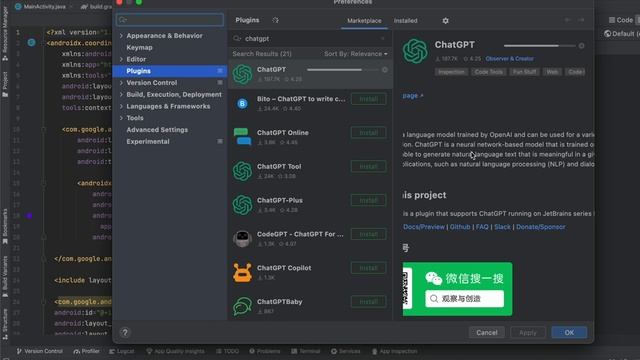
Task: Expand the Editor settings category
Action: [121, 59]
